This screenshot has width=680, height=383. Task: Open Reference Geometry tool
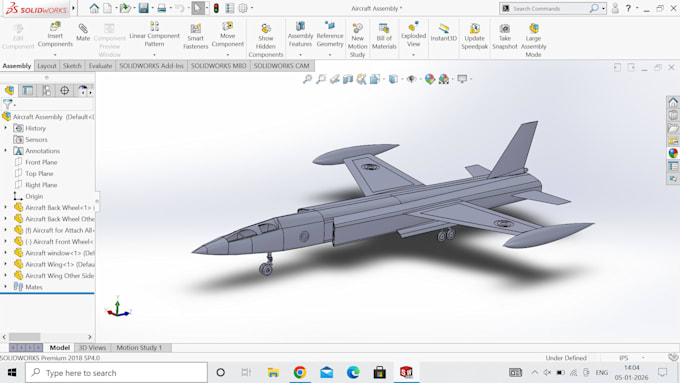330,35
